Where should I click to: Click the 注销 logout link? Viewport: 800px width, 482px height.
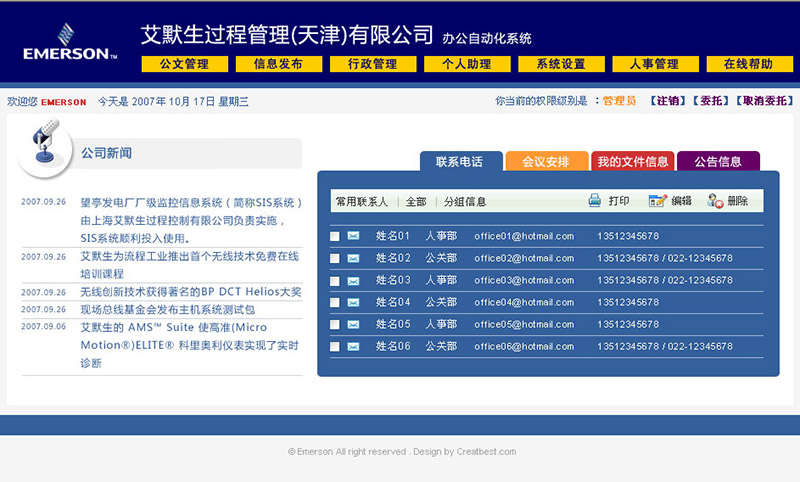point(667,101)
